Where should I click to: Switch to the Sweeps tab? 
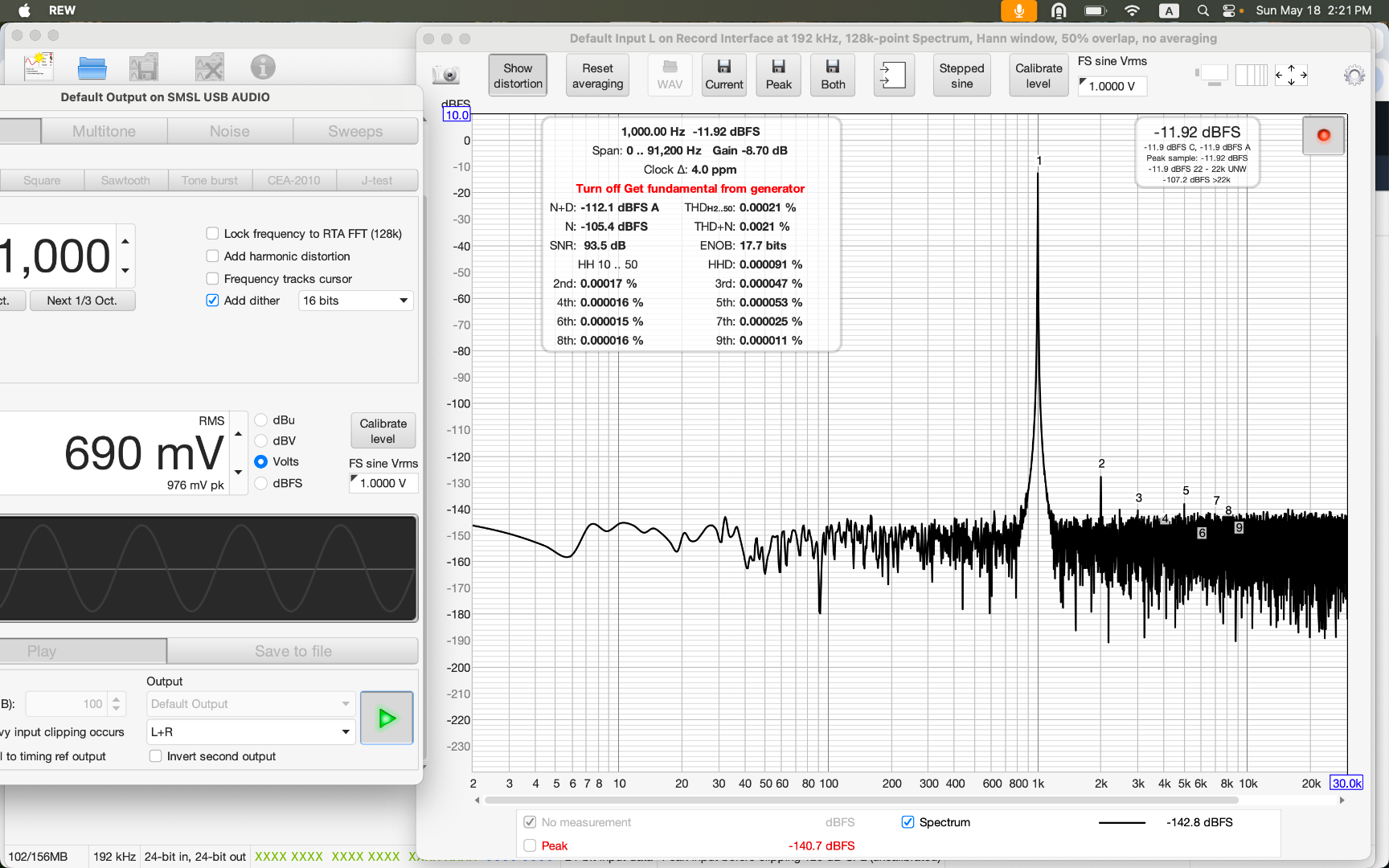click(355, 131)
